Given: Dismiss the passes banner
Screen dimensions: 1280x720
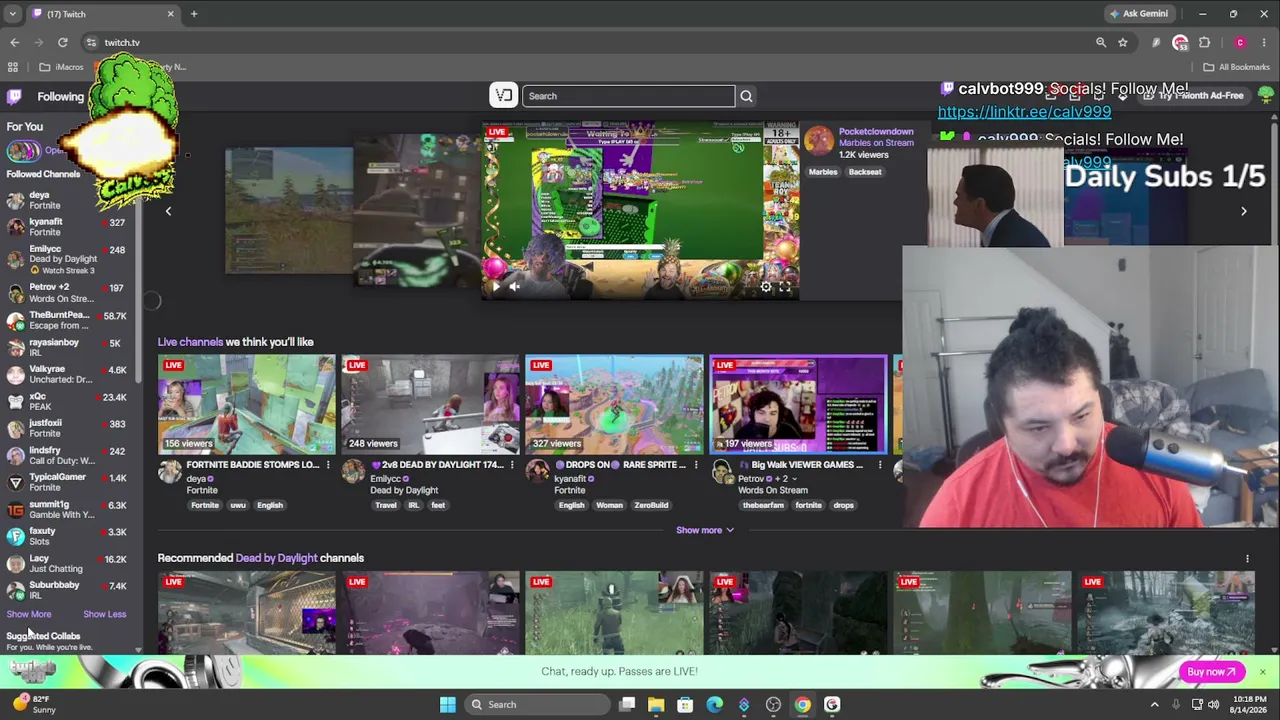Looking at the screenshot, I should point(1263,672).
